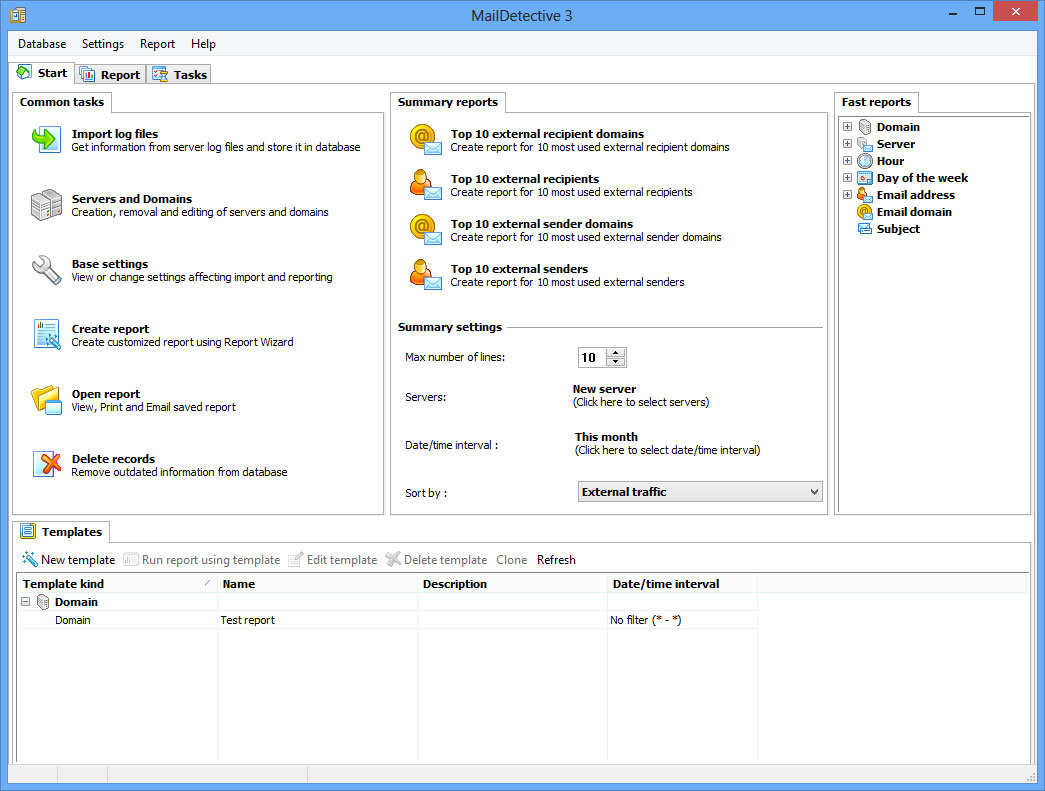Click the Domain icon in Fast reports
1045x791 pixels.
click(864, 127)
